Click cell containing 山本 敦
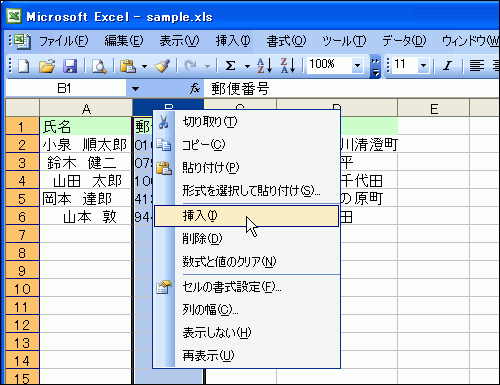The width and height of the screenshot is (500, 385). (x=86, y=216)
